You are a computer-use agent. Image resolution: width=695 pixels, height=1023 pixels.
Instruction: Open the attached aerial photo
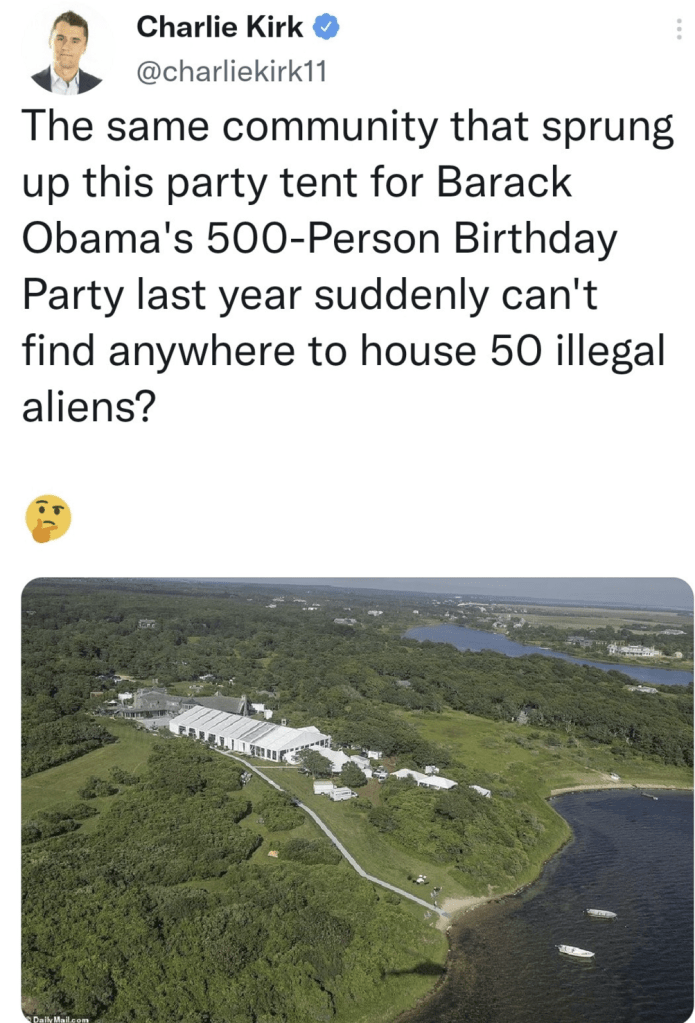click(358, 800)
